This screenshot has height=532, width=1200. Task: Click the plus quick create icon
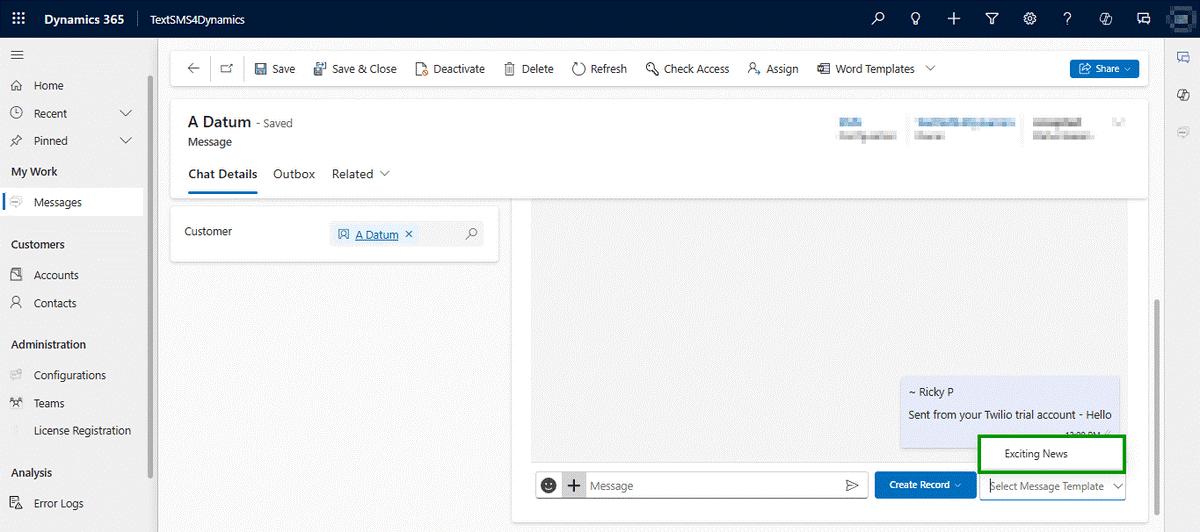click(954, 19)
